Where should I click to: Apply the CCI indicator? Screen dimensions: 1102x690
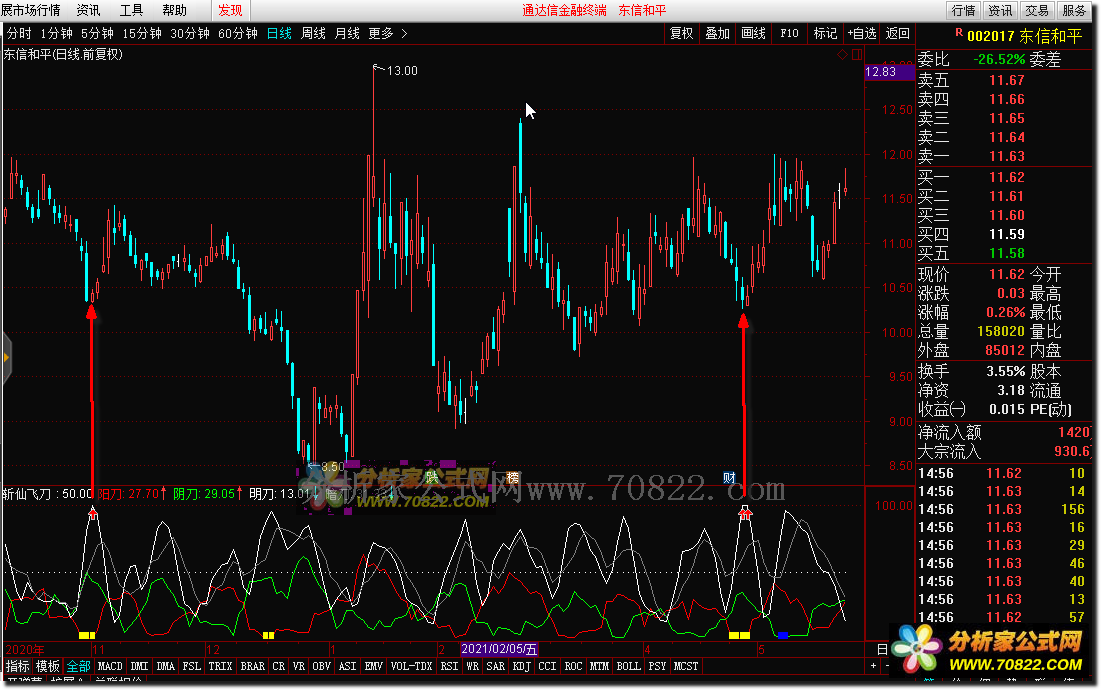547,666
